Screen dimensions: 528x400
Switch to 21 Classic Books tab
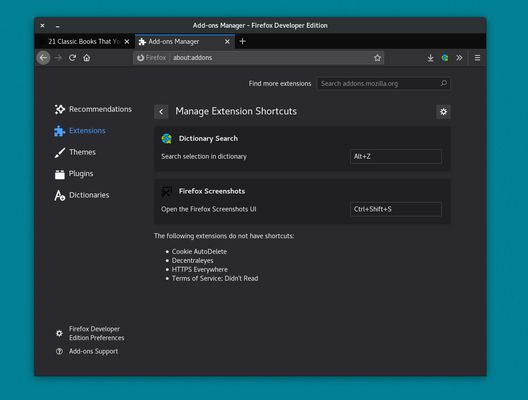(x=84, y=41)
